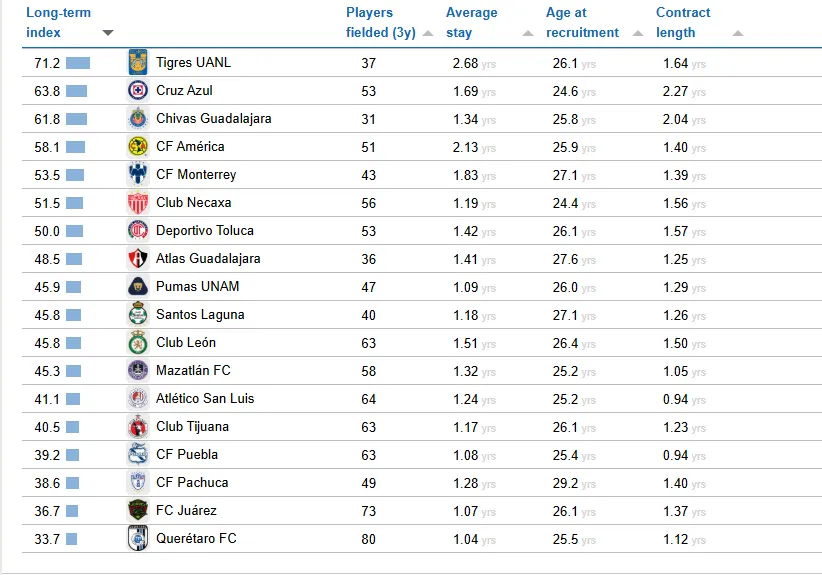Open the Atlas Guadalajara team name
The height and width of the screenshot is (575, 822).
pos(208,258)
